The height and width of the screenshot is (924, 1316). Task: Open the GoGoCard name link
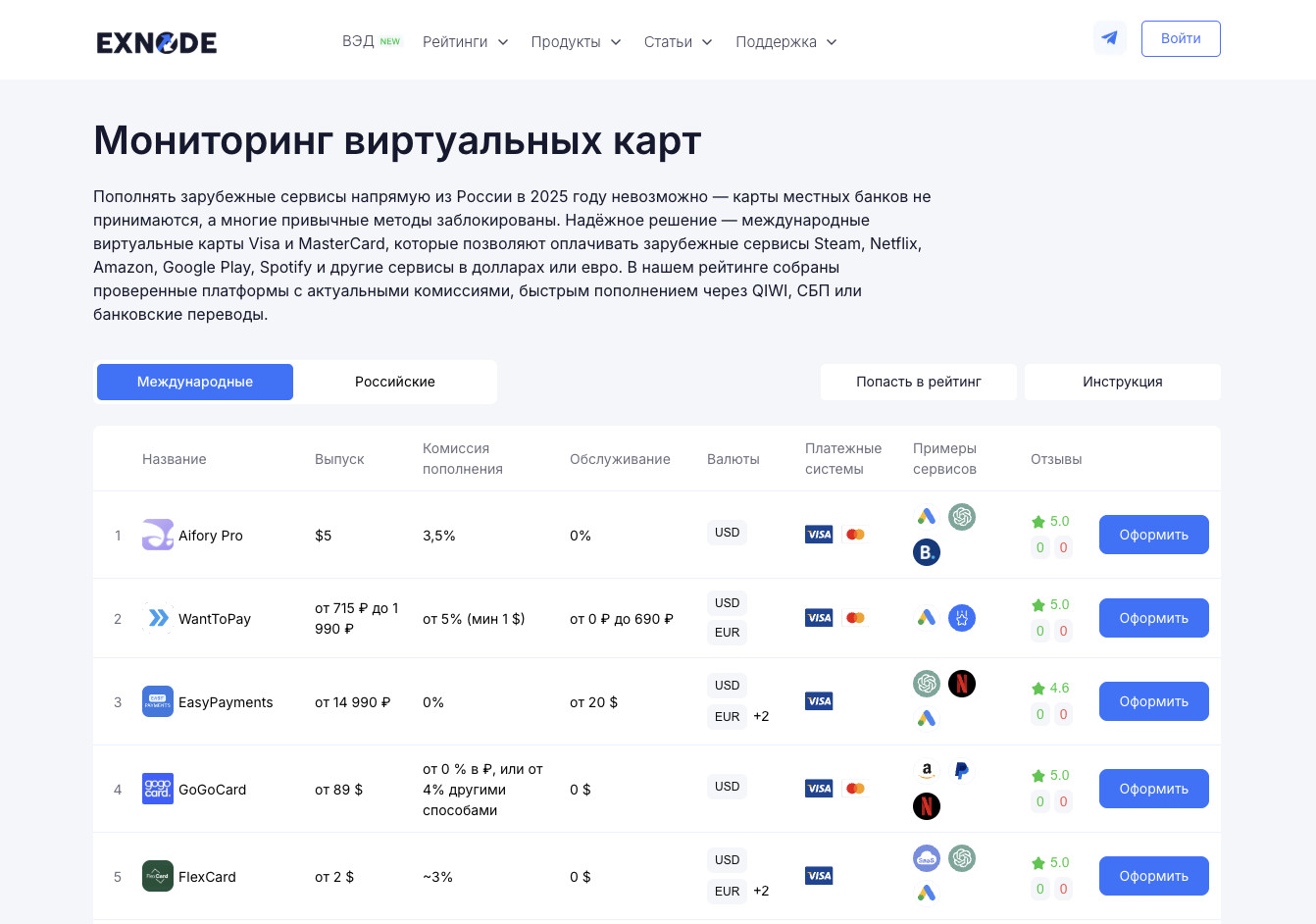tap(213, 790)
